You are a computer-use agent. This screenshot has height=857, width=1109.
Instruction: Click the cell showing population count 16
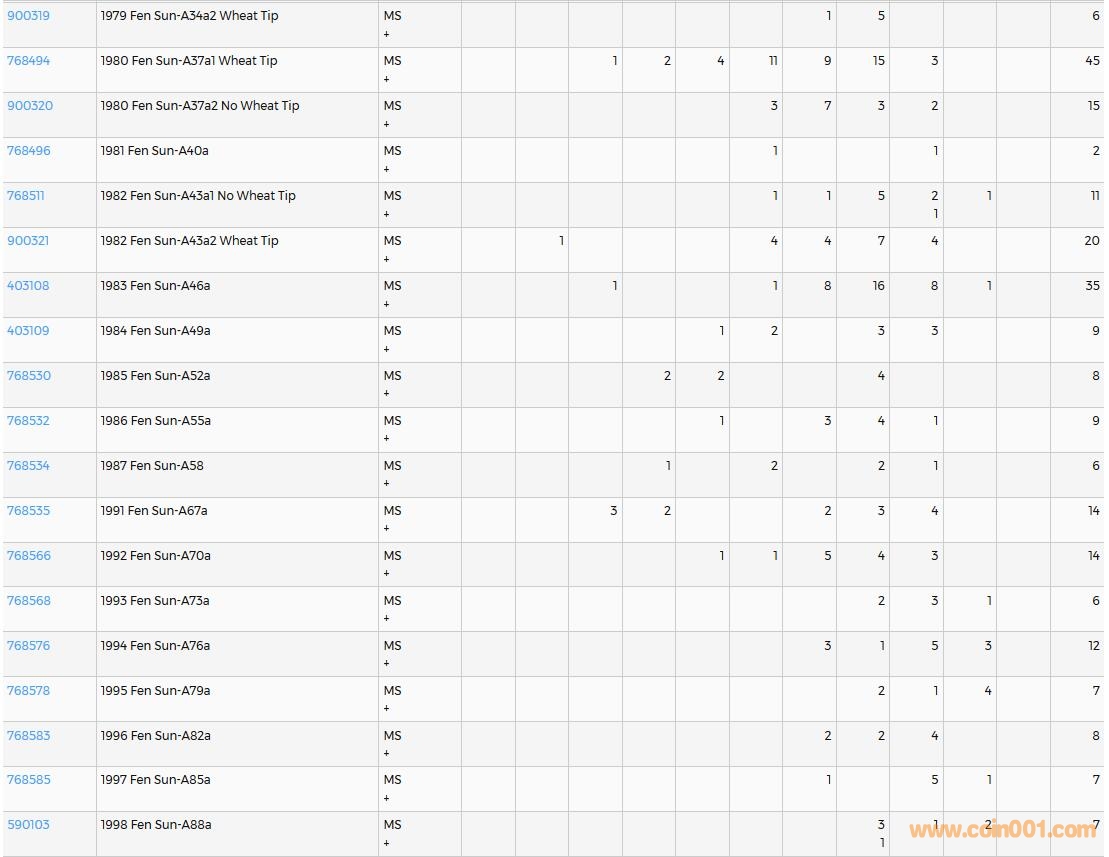tap(877, 286)
